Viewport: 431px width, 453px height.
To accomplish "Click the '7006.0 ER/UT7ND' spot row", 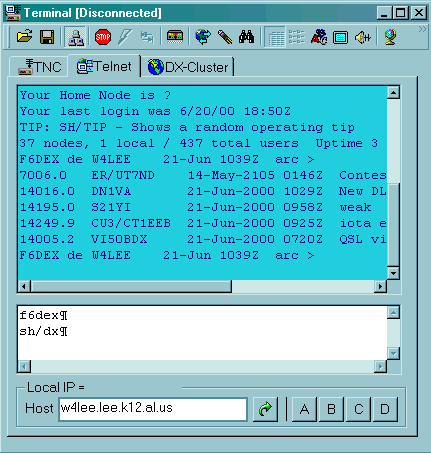I will pos(203,175).
